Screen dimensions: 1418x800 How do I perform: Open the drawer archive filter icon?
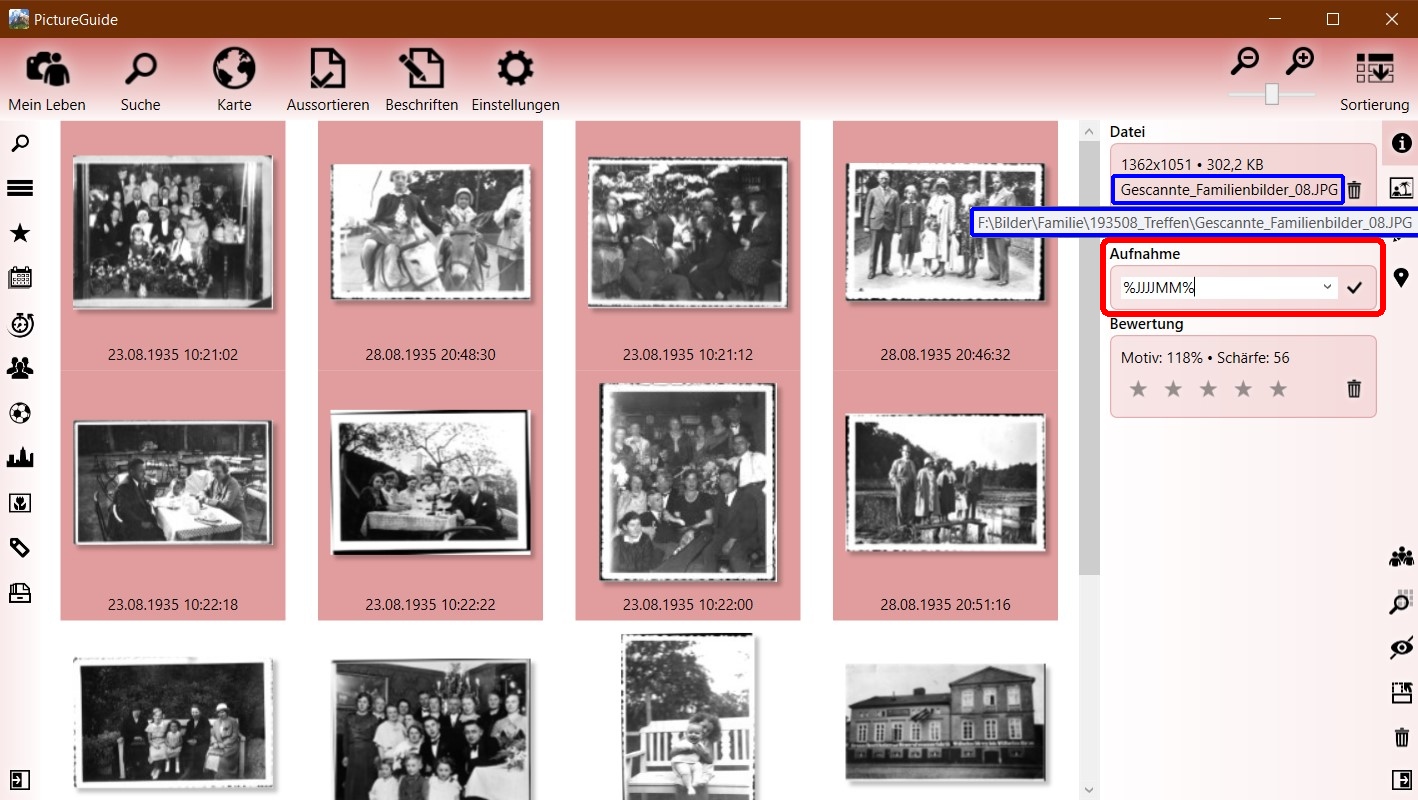click(20, 593)
